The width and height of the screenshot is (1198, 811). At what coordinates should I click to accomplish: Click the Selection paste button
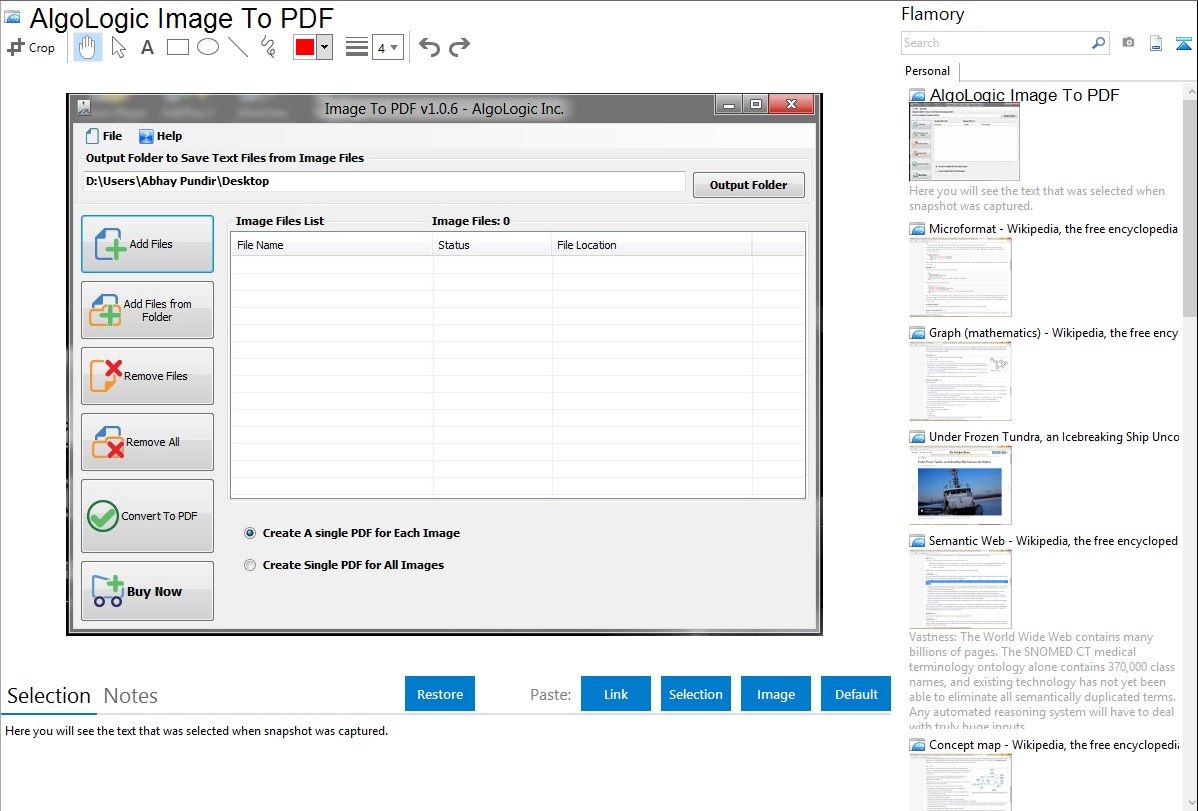696,694
